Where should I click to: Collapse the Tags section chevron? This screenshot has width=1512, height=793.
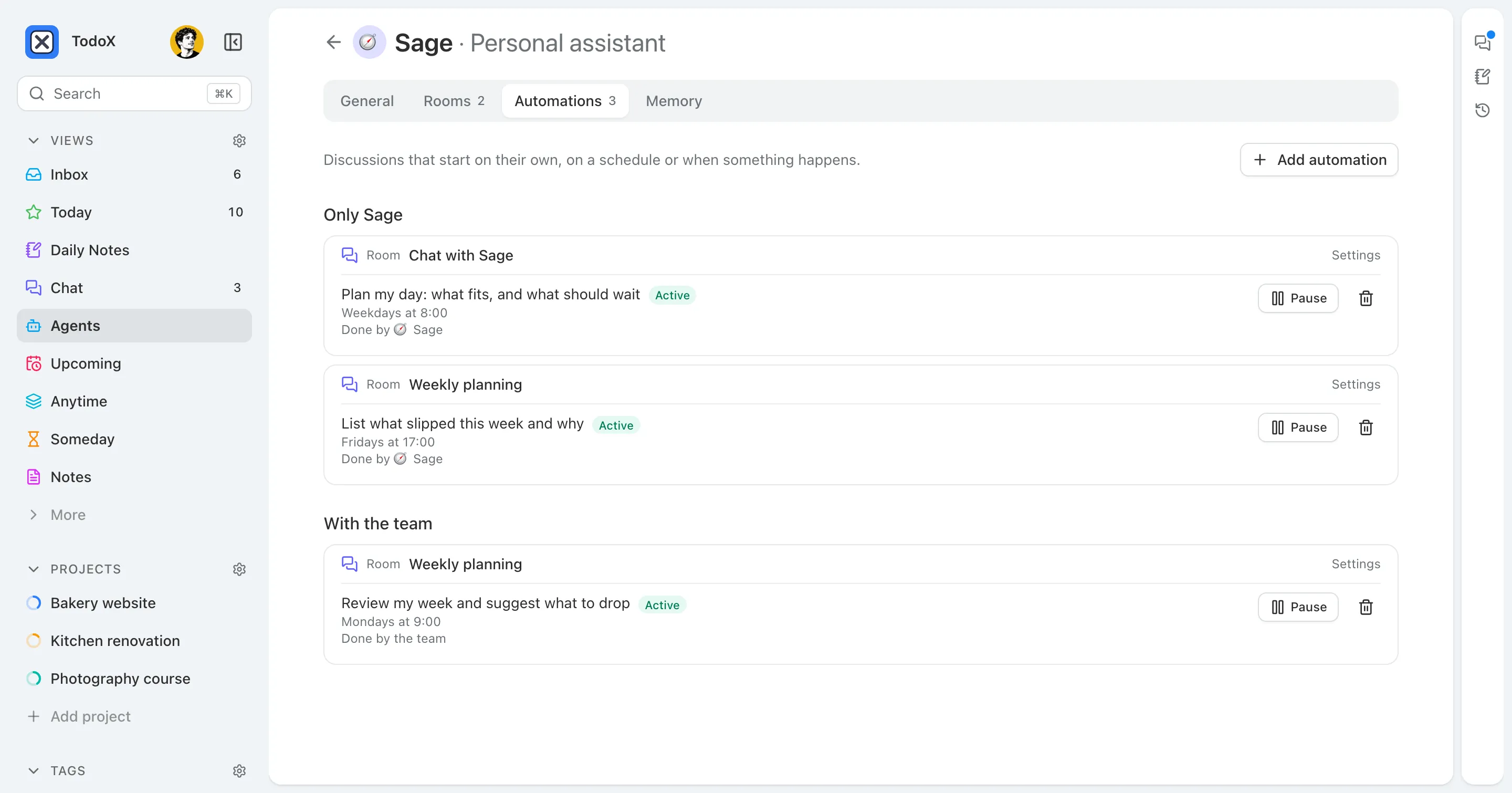point(34,771)
